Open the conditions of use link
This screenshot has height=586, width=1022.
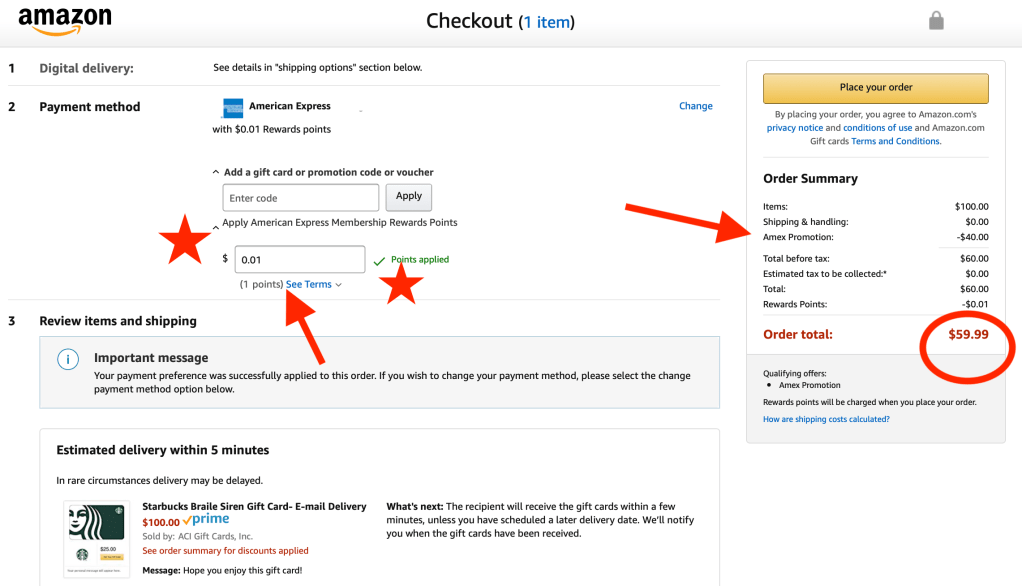[877, 128]
